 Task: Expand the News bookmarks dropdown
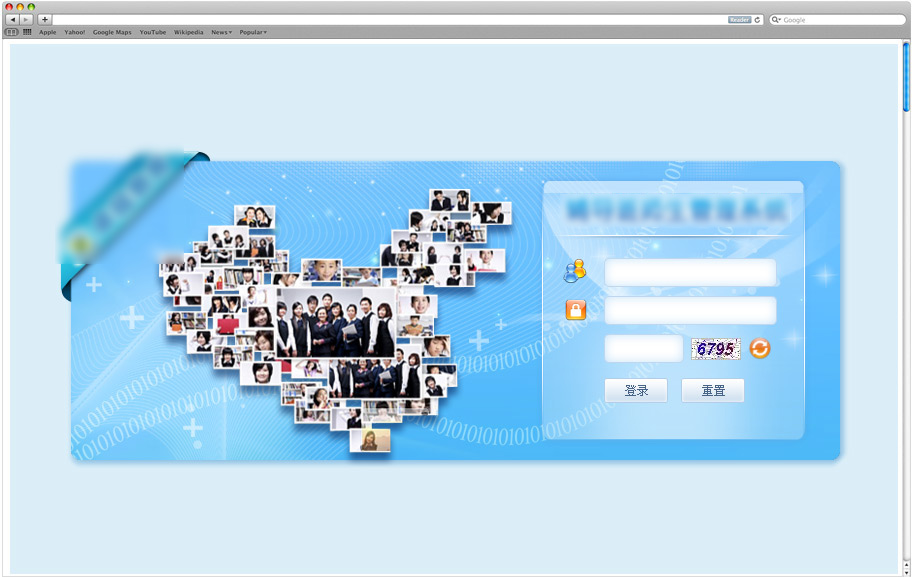(221, 32)
